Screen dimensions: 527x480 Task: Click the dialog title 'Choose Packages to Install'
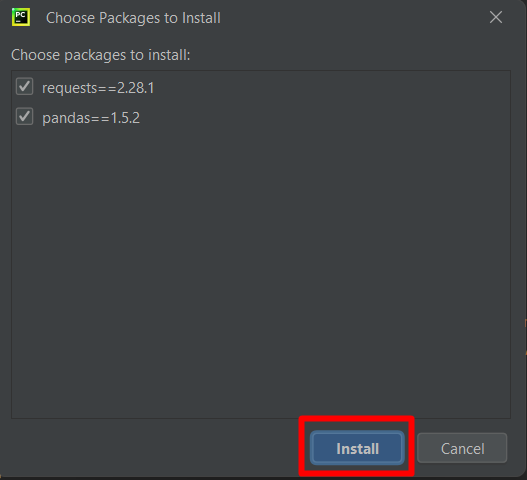pos(133,18)
